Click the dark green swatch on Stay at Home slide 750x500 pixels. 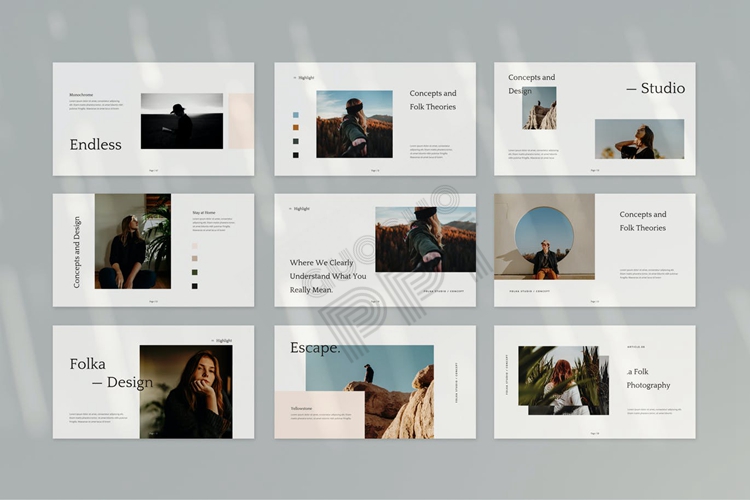195,272
